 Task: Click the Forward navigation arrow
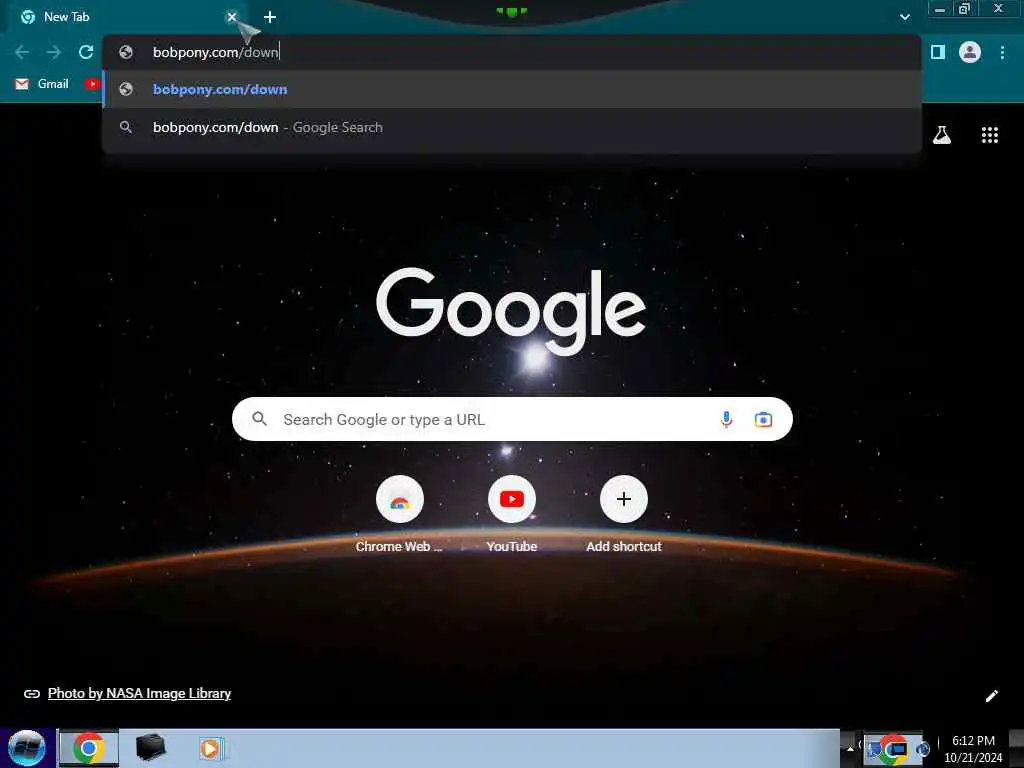54,52
